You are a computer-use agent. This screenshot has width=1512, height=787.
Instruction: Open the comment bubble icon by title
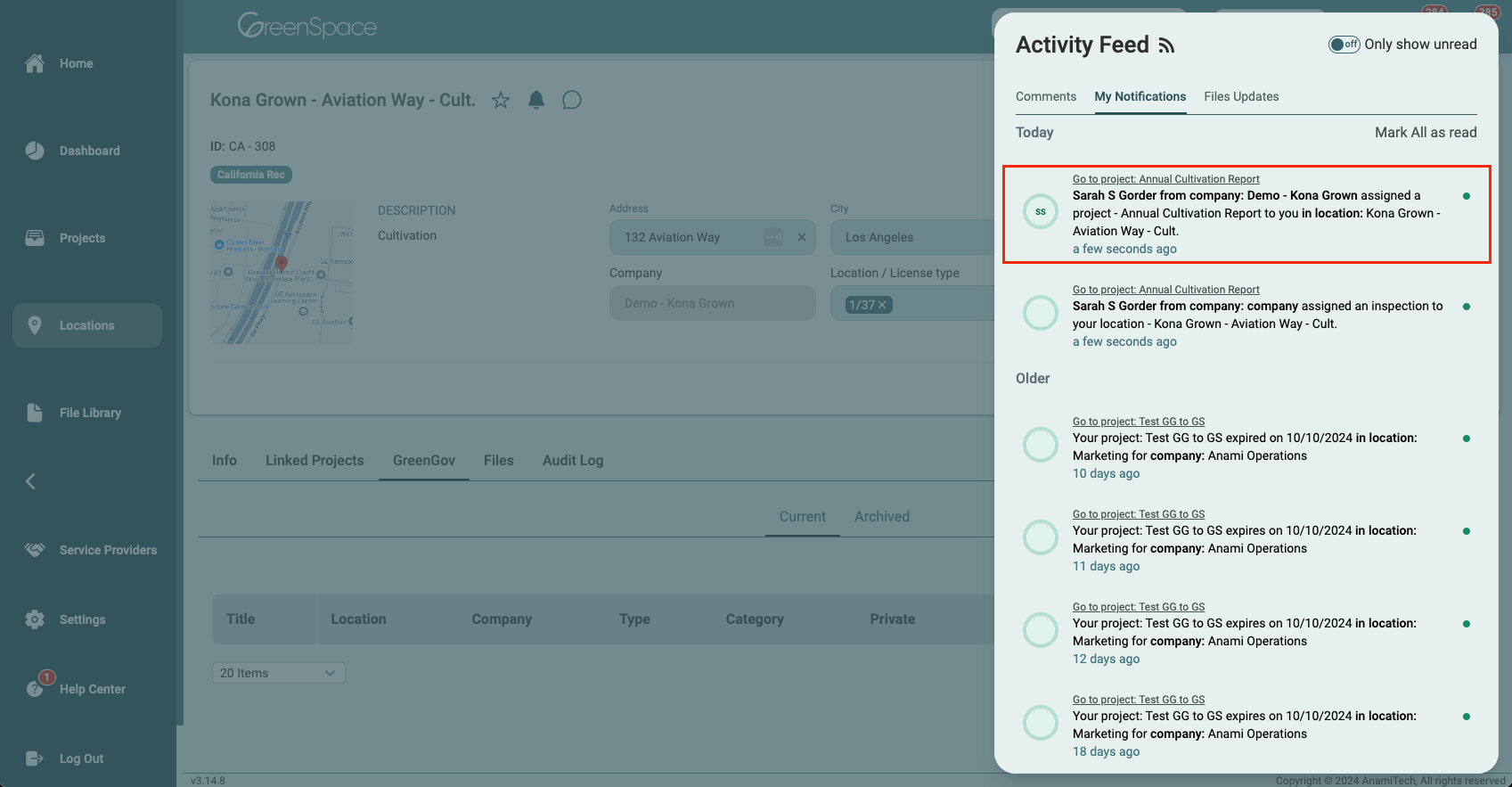pos(572,100)
